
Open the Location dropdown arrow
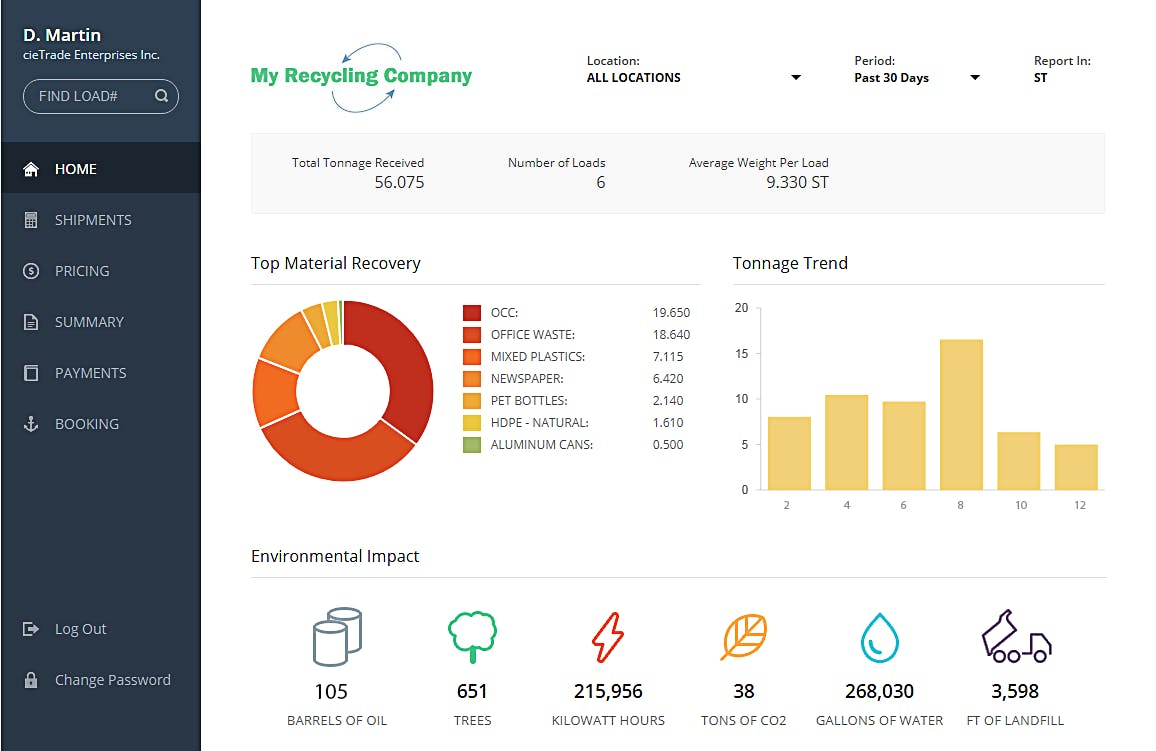tap(795, 77)
